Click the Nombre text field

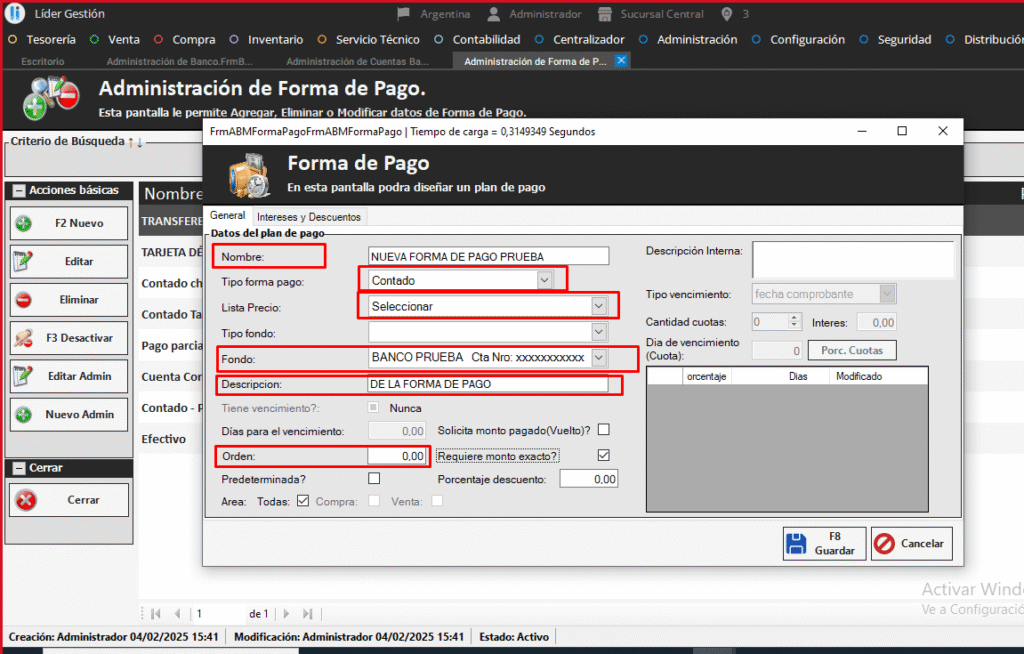pyautogui.click(x=488, y=256)
